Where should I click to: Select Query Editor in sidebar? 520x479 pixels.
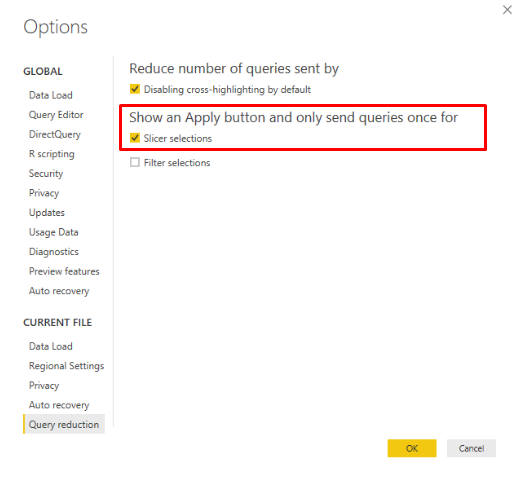click(x=56, y=115)
